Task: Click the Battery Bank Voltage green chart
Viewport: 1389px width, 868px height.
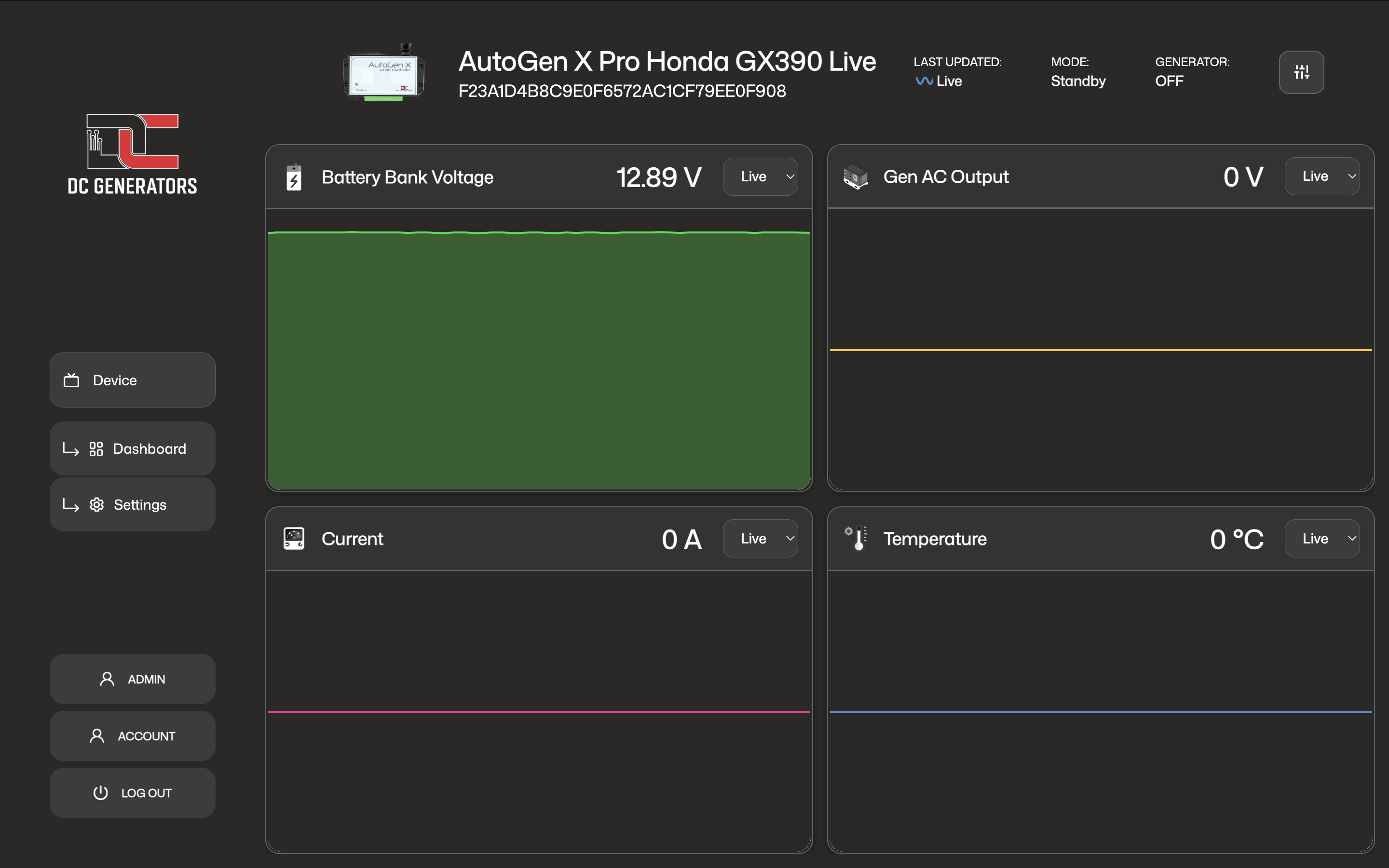Action: [x=539, y=361]
